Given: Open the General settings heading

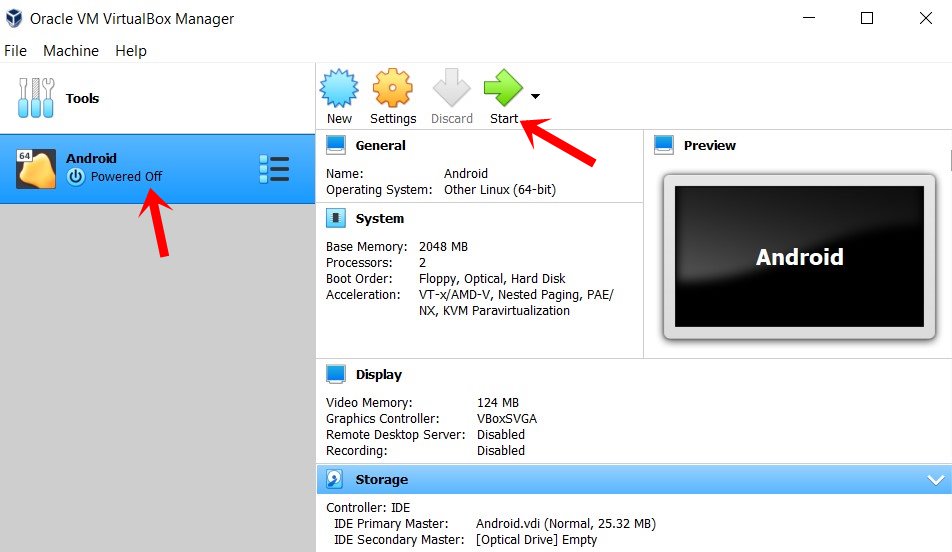Looking at the screenshot, I should pos(380,146).
